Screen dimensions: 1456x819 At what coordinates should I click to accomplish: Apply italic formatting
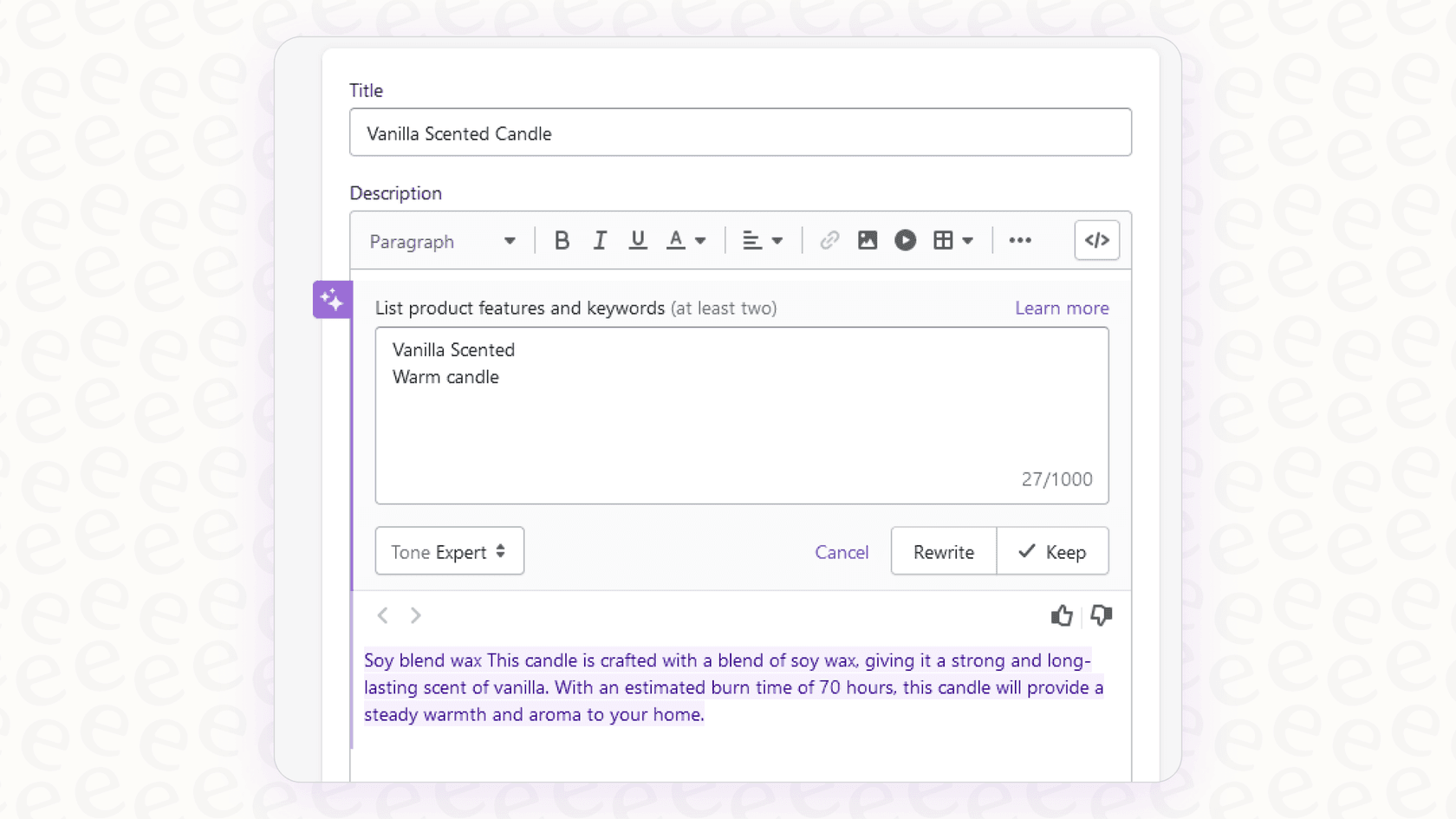point(600,240)
